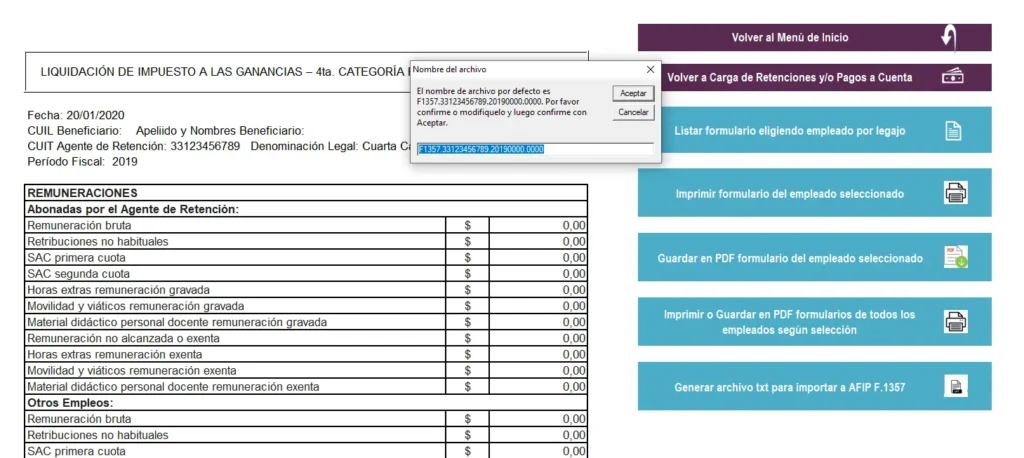Viewport: 1024px width, 458px height.
Task: Click the return arrow icon on Volver al Menú
Action: tap(950, 38)
